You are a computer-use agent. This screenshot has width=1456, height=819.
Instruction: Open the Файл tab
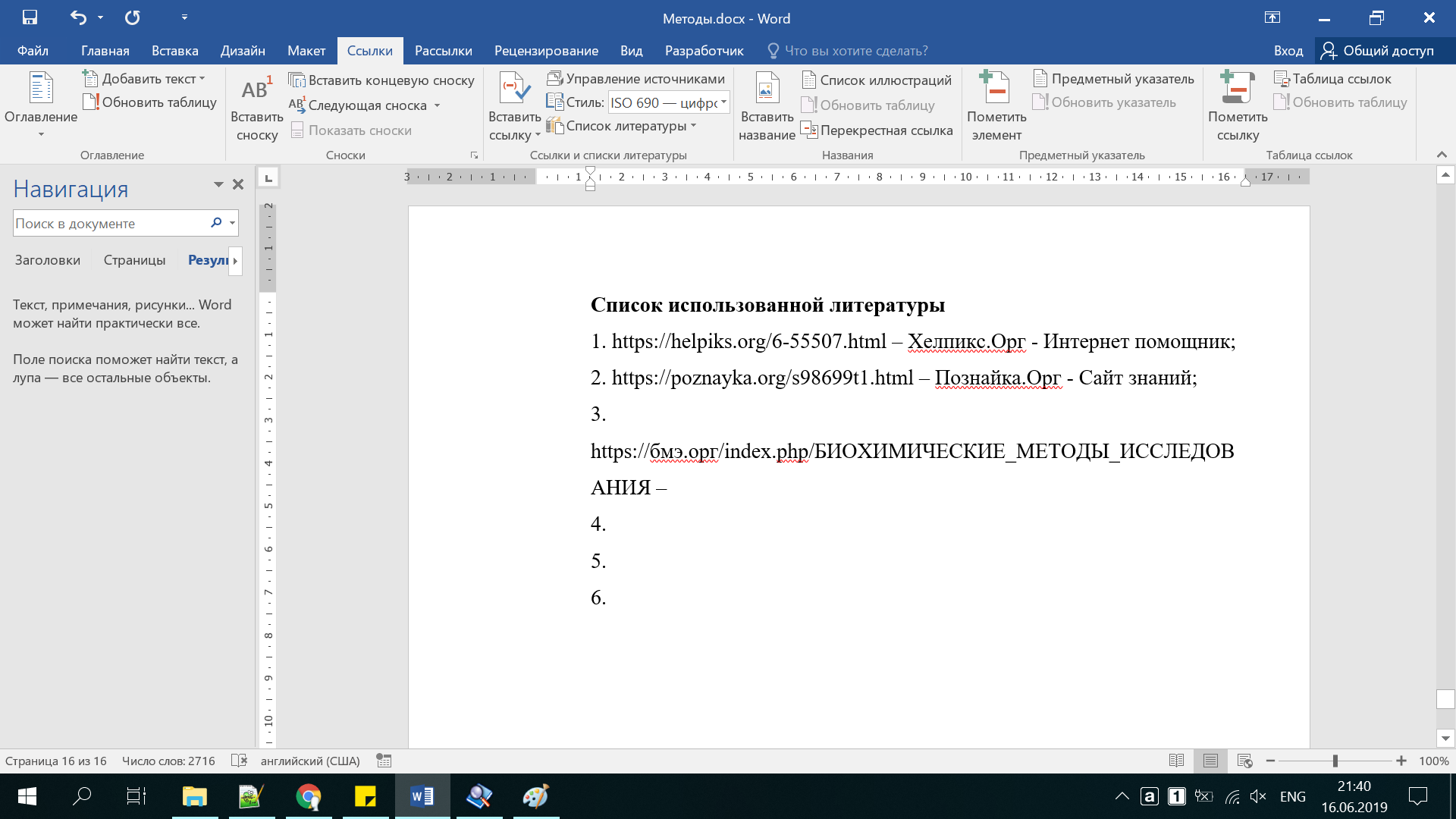coord(33,51)
